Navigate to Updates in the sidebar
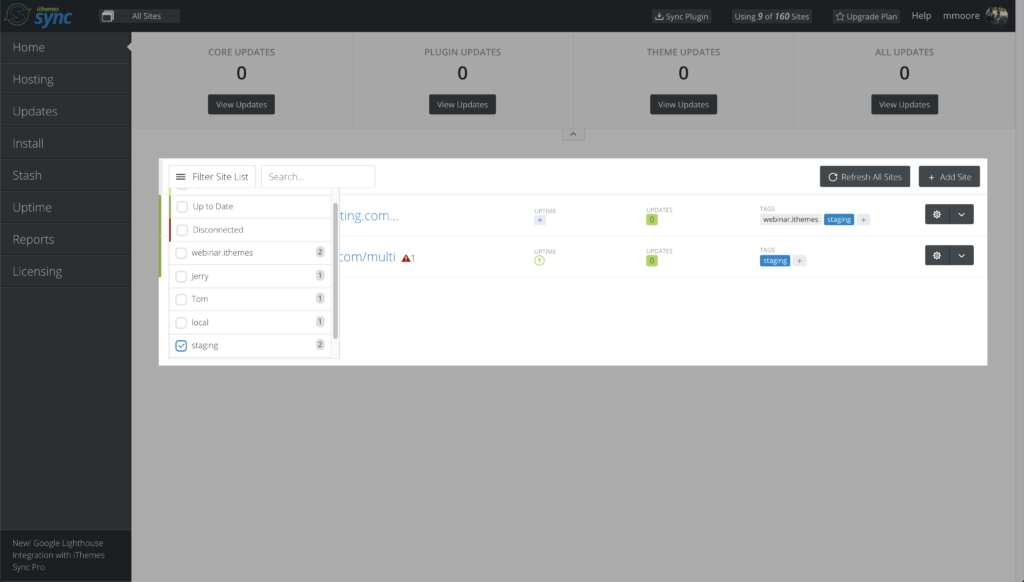 [65, 112]
